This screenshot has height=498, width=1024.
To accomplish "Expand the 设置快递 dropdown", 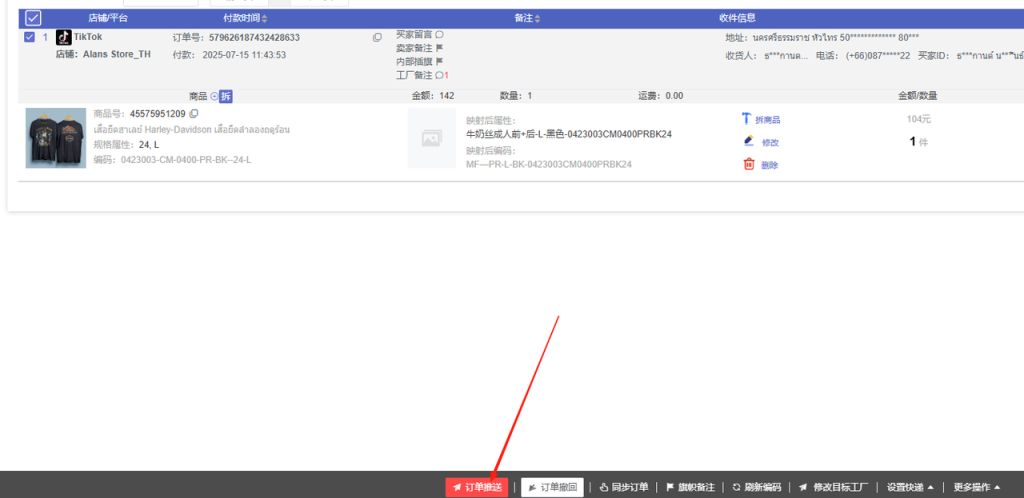I will coord(910,487).
